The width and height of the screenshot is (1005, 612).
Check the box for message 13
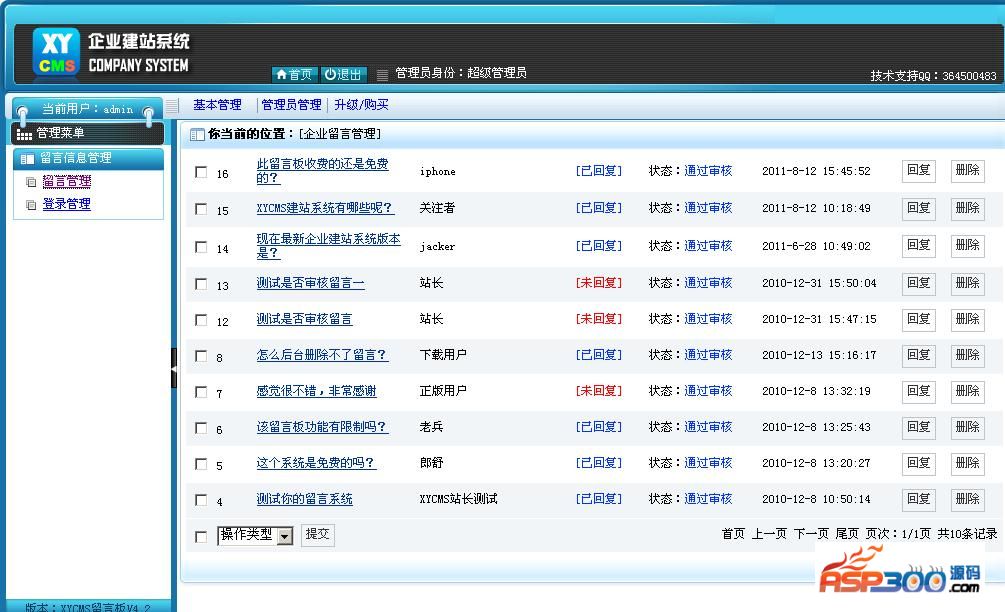pyautogui.click(x=201, y=284)
